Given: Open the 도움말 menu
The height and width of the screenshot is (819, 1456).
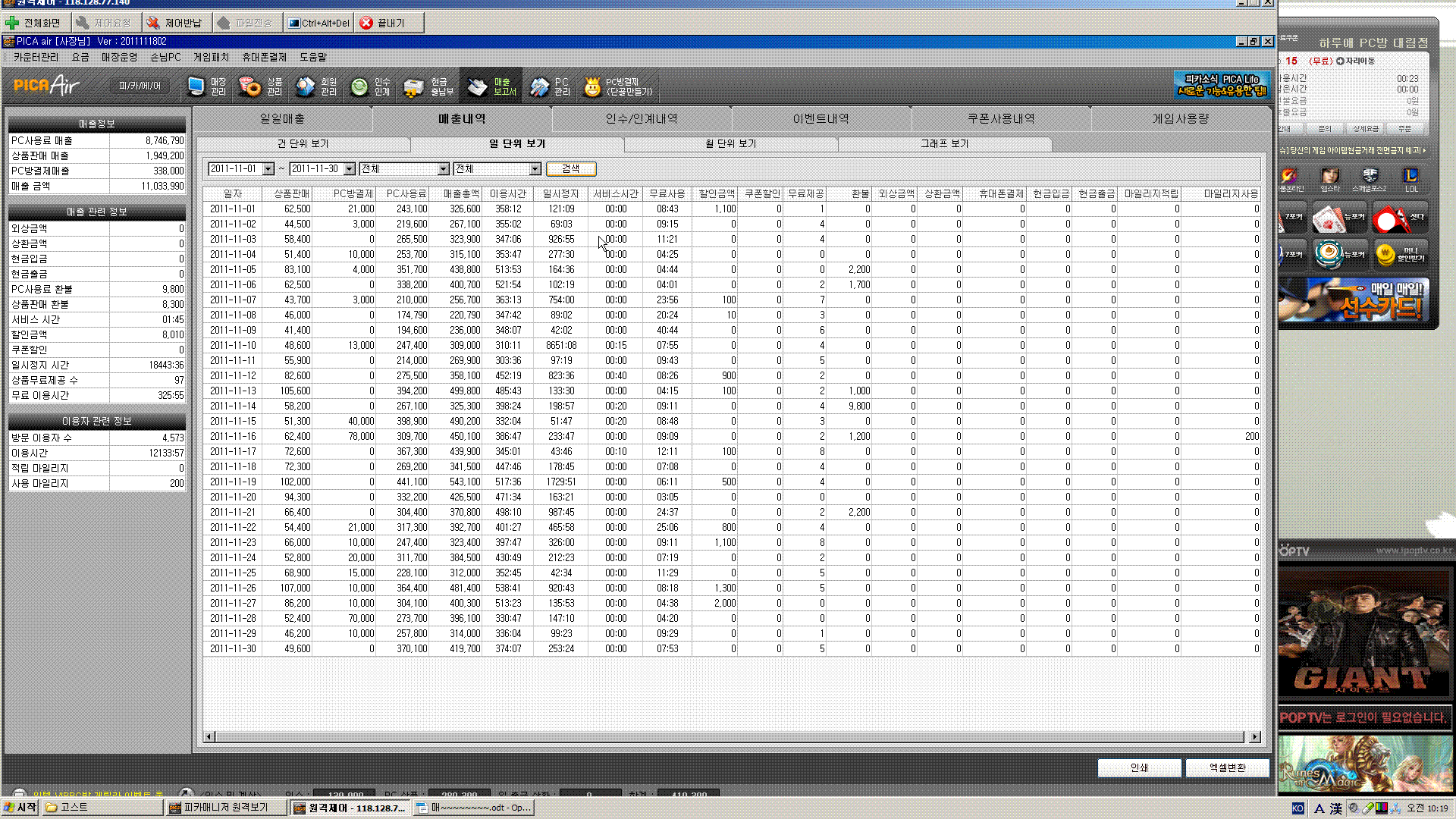Looking at the screenshot, I should click(312, 57).
